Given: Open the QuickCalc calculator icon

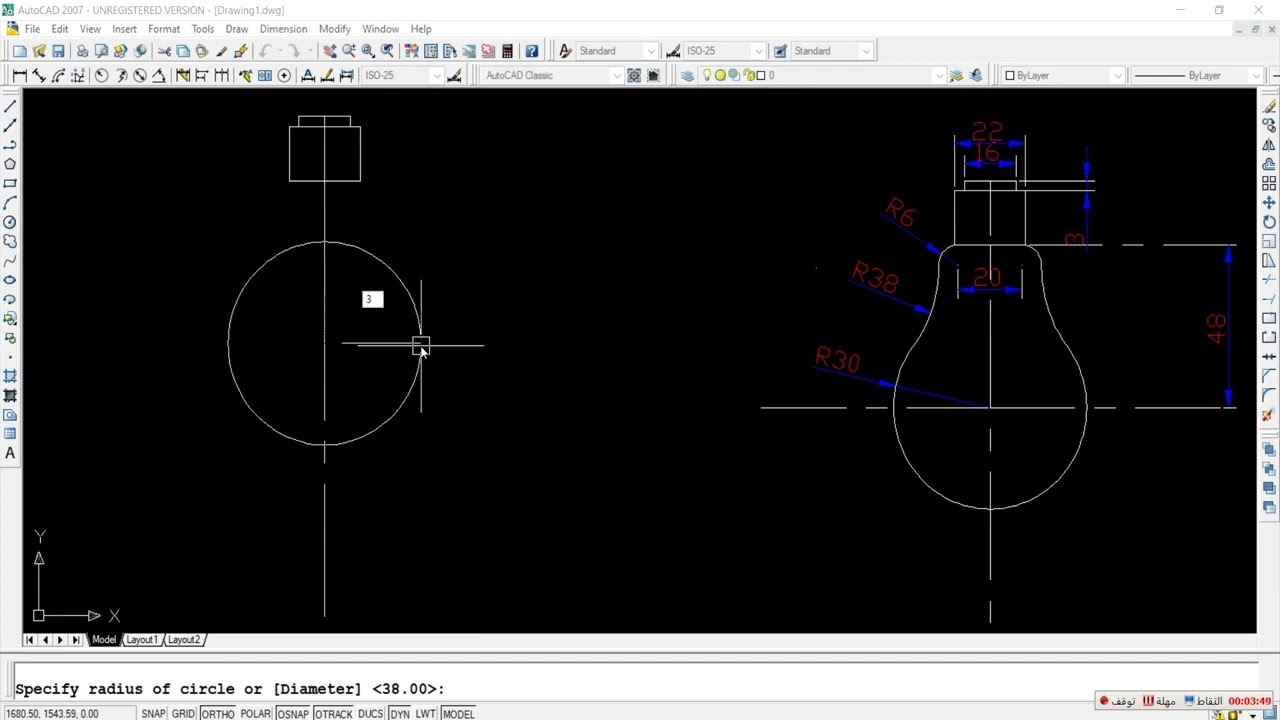Looking at the screenshot, I should point(507,51).
